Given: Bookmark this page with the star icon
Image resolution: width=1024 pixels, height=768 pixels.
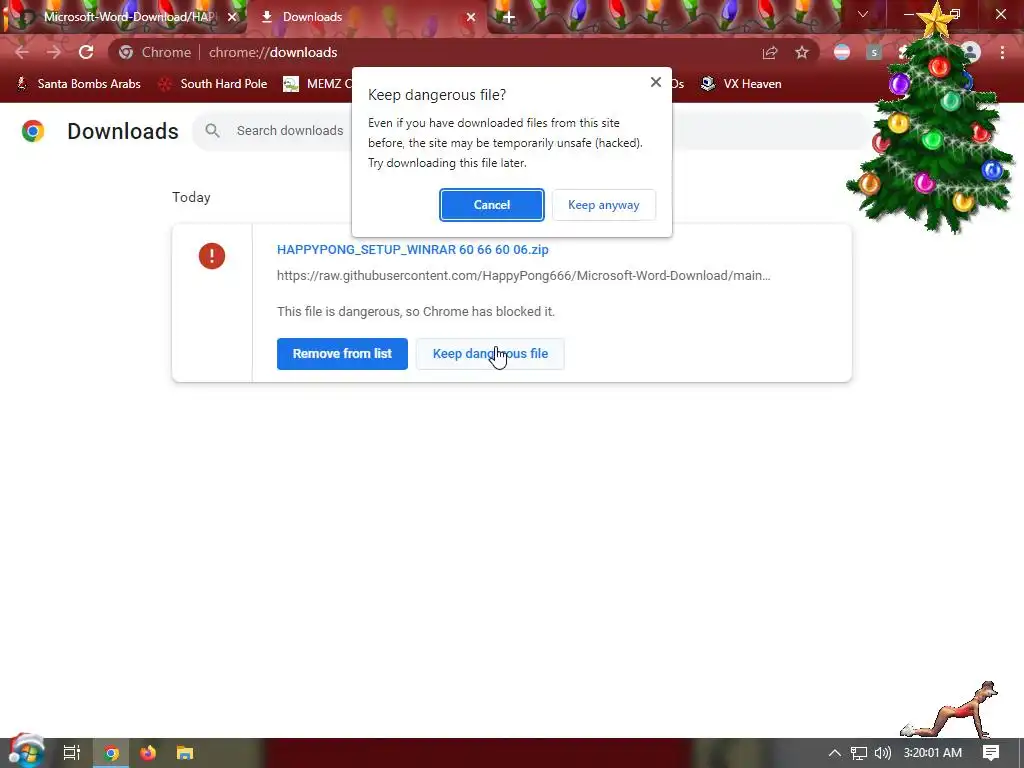Looking at the screenshot, I should point(802,52).
